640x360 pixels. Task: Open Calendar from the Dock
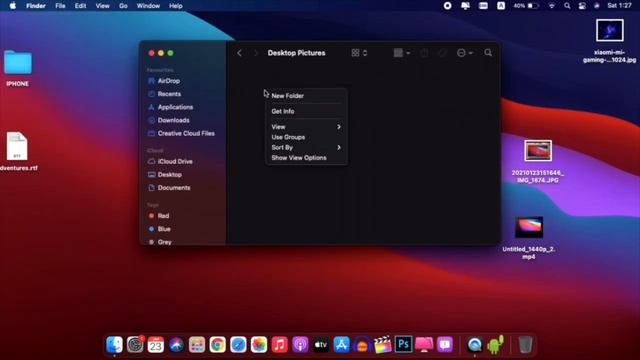156,345
